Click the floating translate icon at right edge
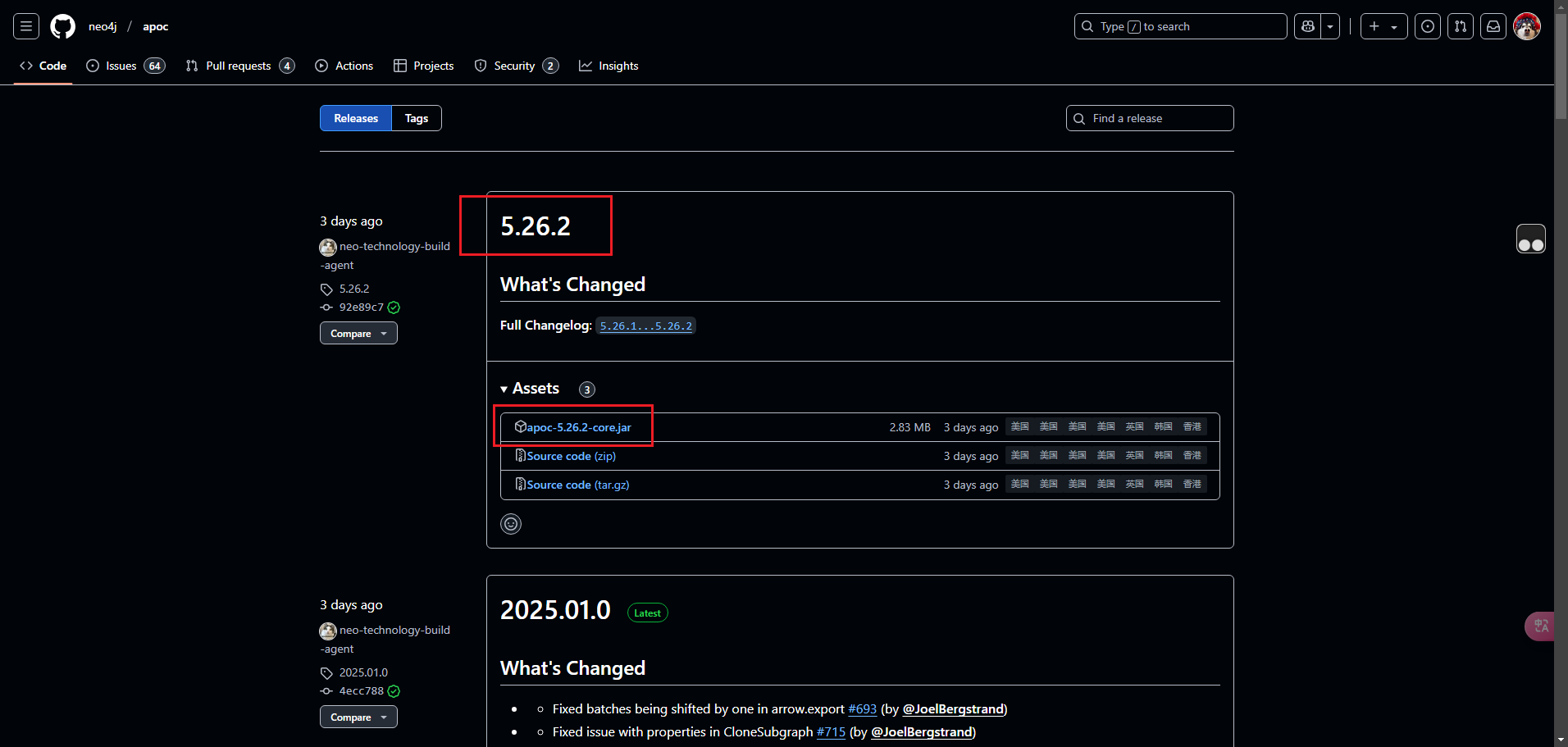 pyautogui.click(x=1541, y=626)
